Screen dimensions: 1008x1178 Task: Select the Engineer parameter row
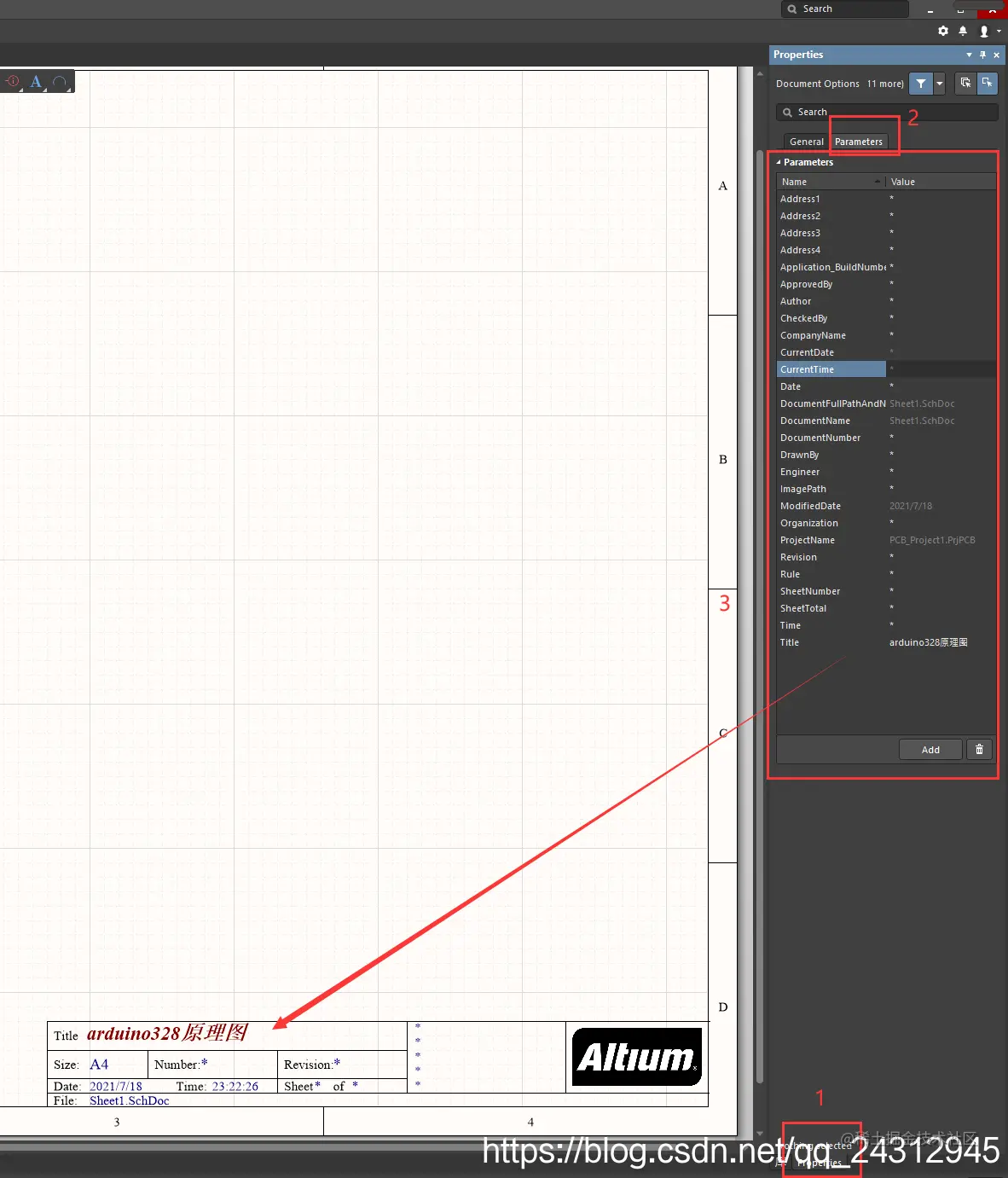[x=886, y=472]
